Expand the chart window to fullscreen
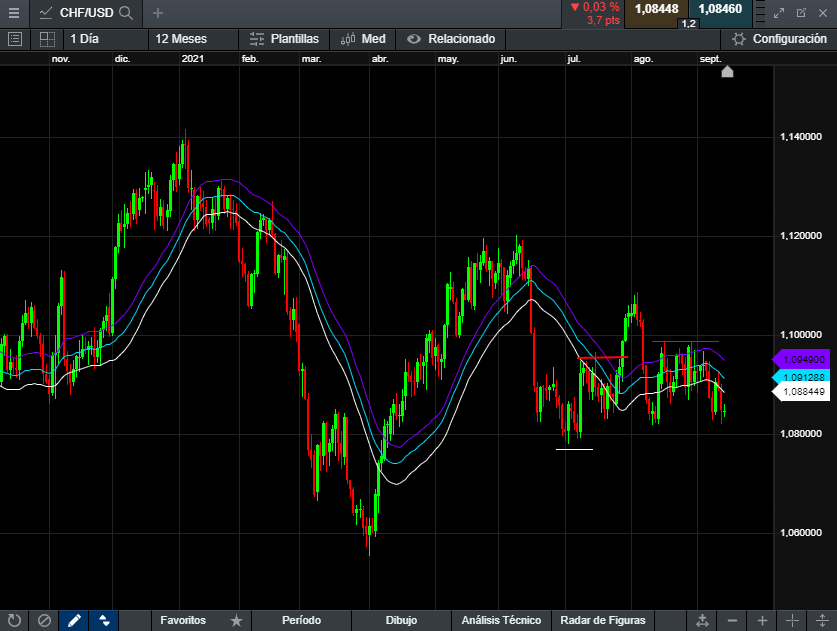Viewport: 837px width, 631px height. (x=779, y=13)
